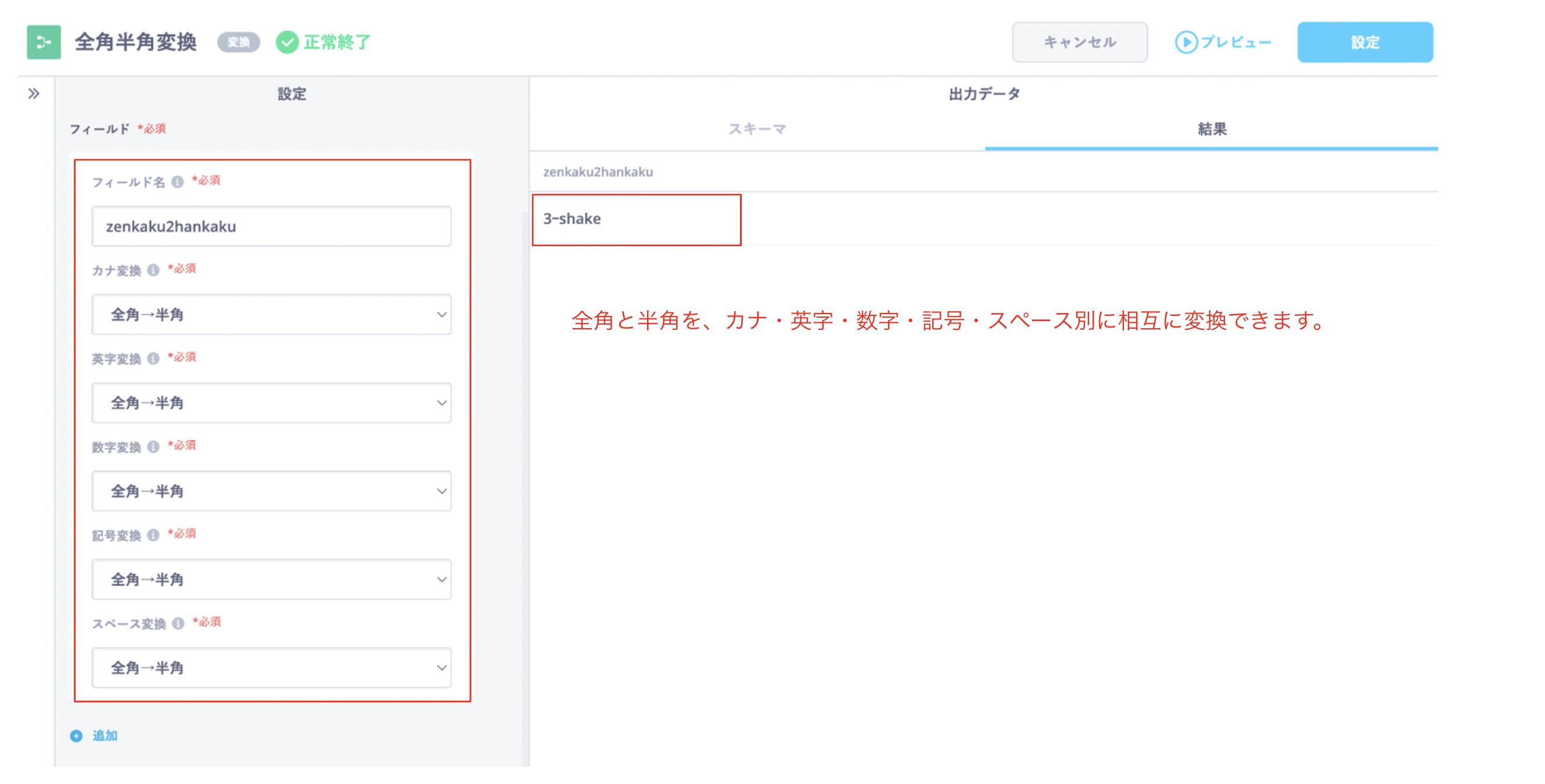Switch to the スキーマ tab
This screenshot has width=1545, height=784.
pos(757,129)
